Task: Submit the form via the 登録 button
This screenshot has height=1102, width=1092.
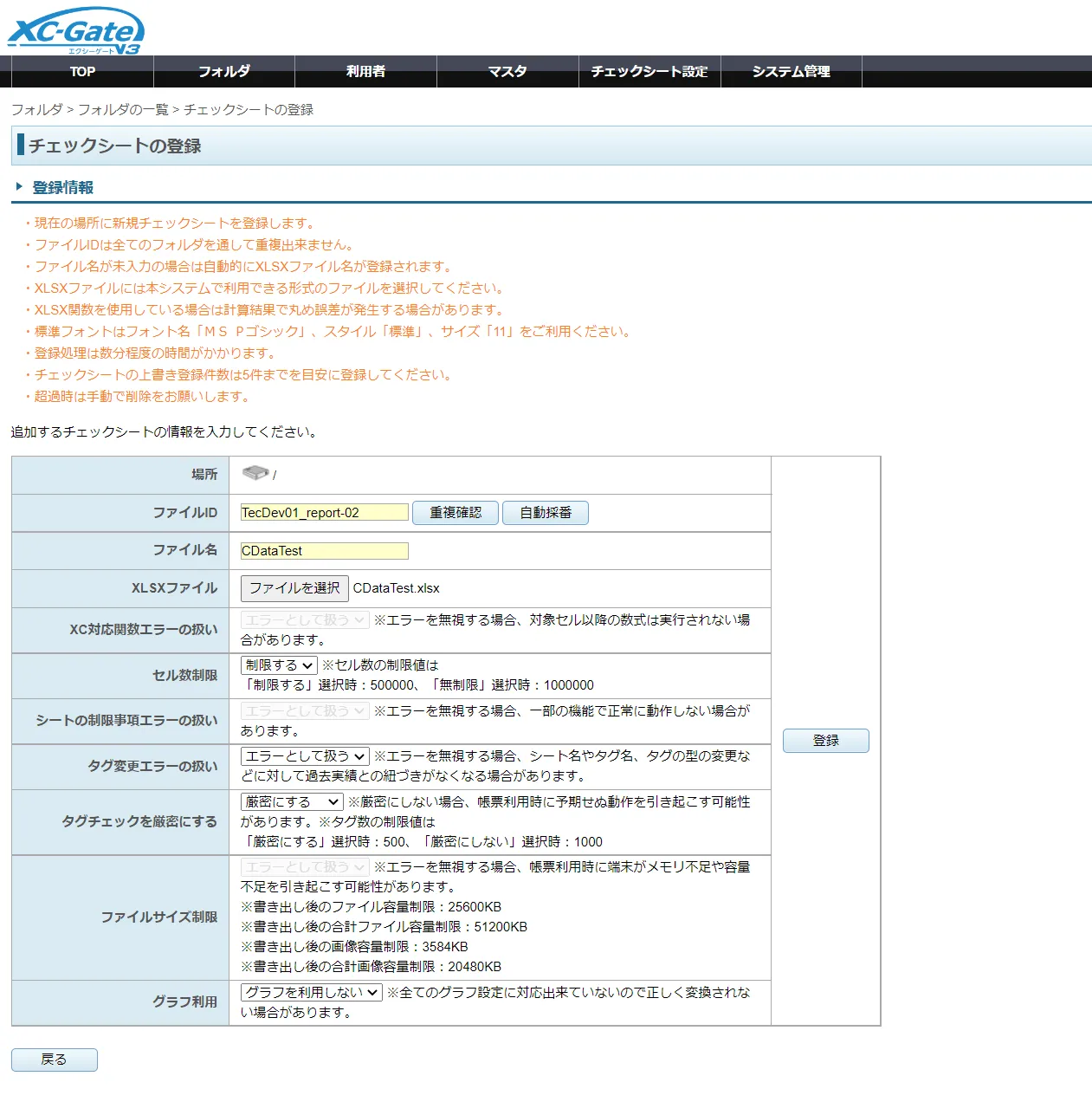Action: coord(824,740)
